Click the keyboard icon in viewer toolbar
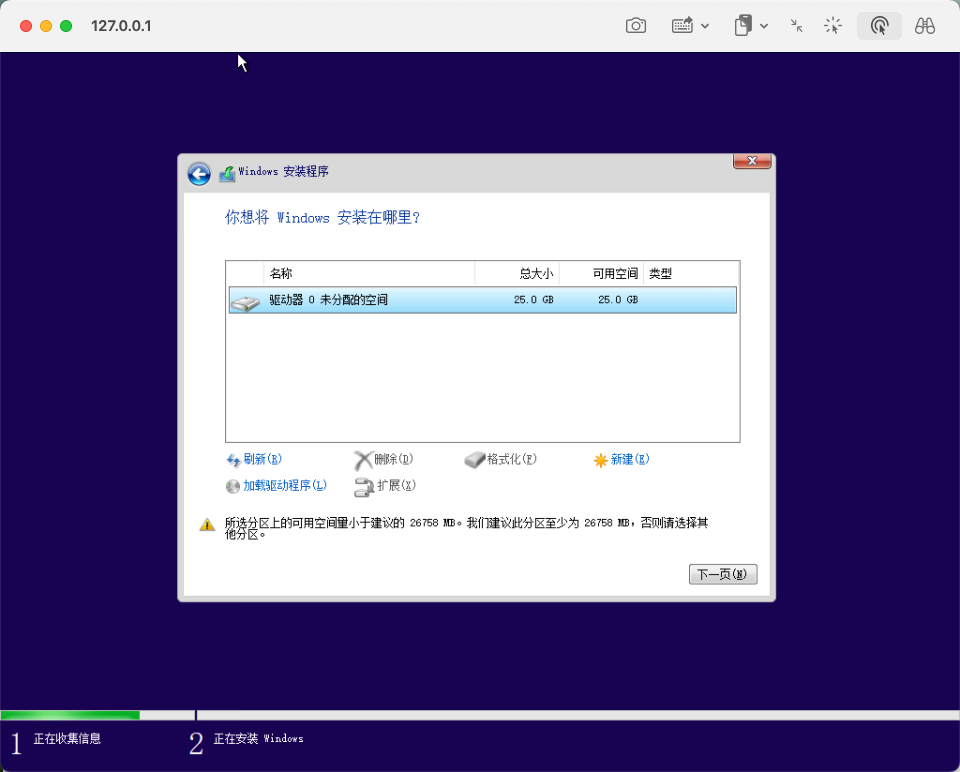Screen dimensions: 960x772 point(682,26)
